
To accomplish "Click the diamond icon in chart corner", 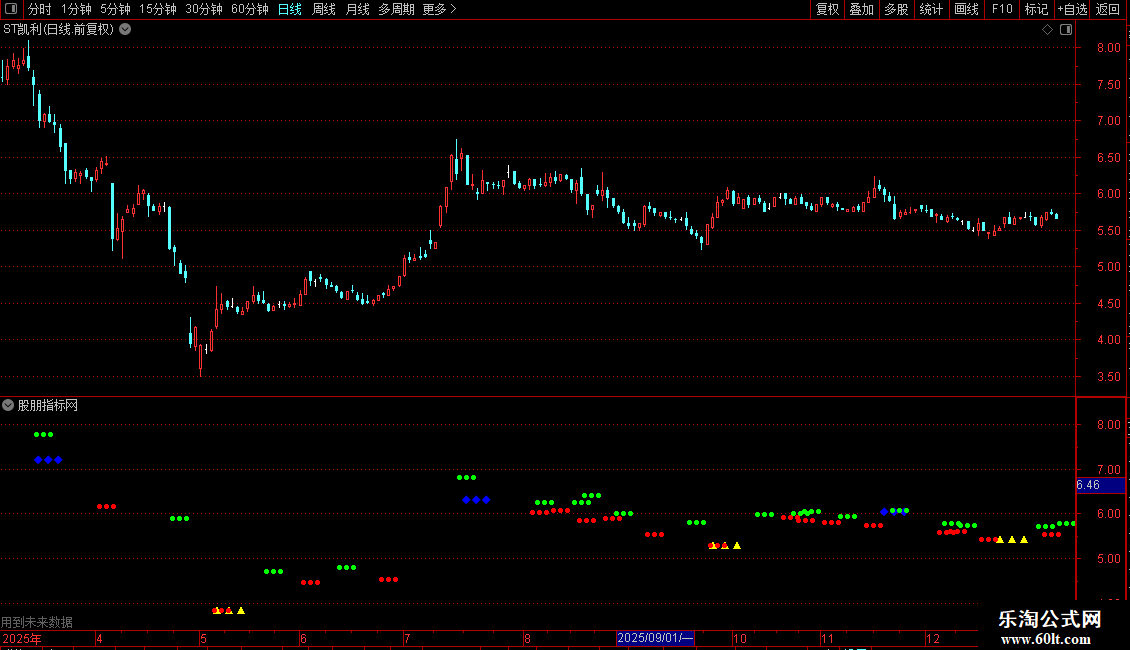I will pos(1048,30).
